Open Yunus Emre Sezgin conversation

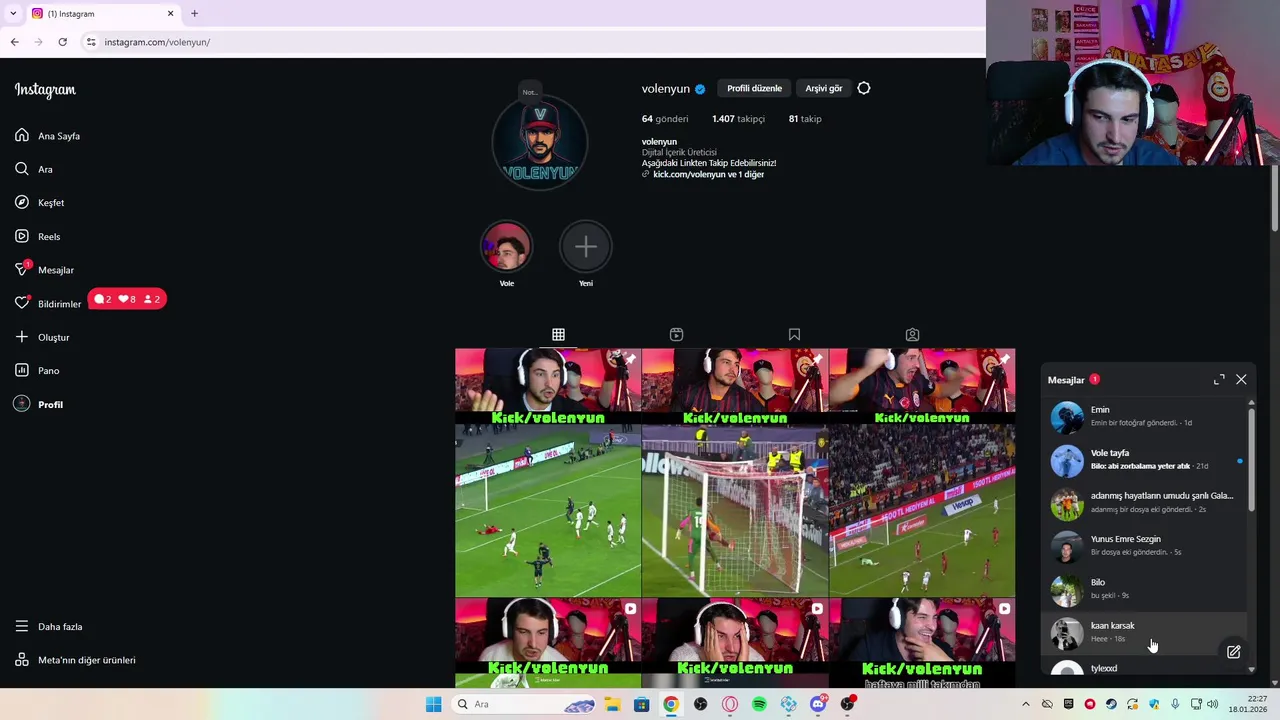pos(1144,546)
